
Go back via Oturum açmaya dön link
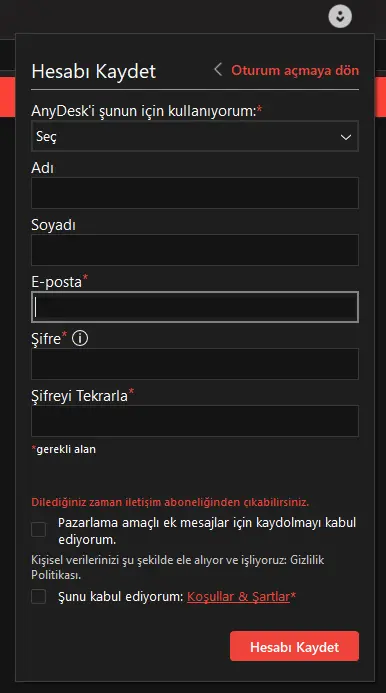pyautogui.click(x=295, y=70)
